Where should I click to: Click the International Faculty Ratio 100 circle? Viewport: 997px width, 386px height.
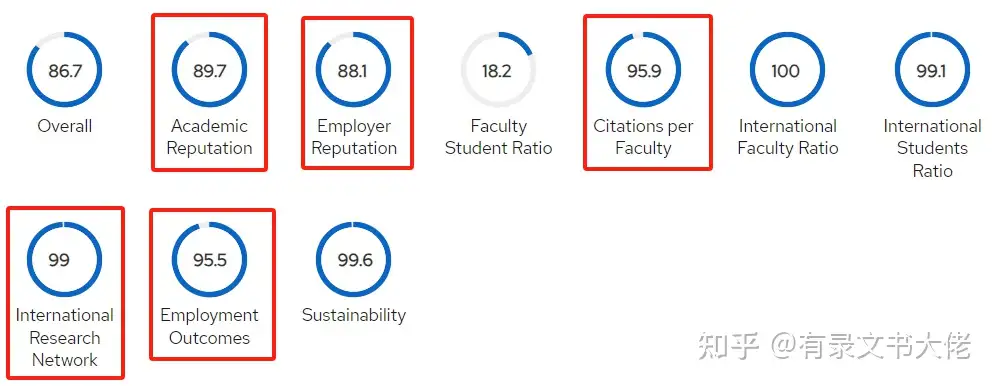787,69
